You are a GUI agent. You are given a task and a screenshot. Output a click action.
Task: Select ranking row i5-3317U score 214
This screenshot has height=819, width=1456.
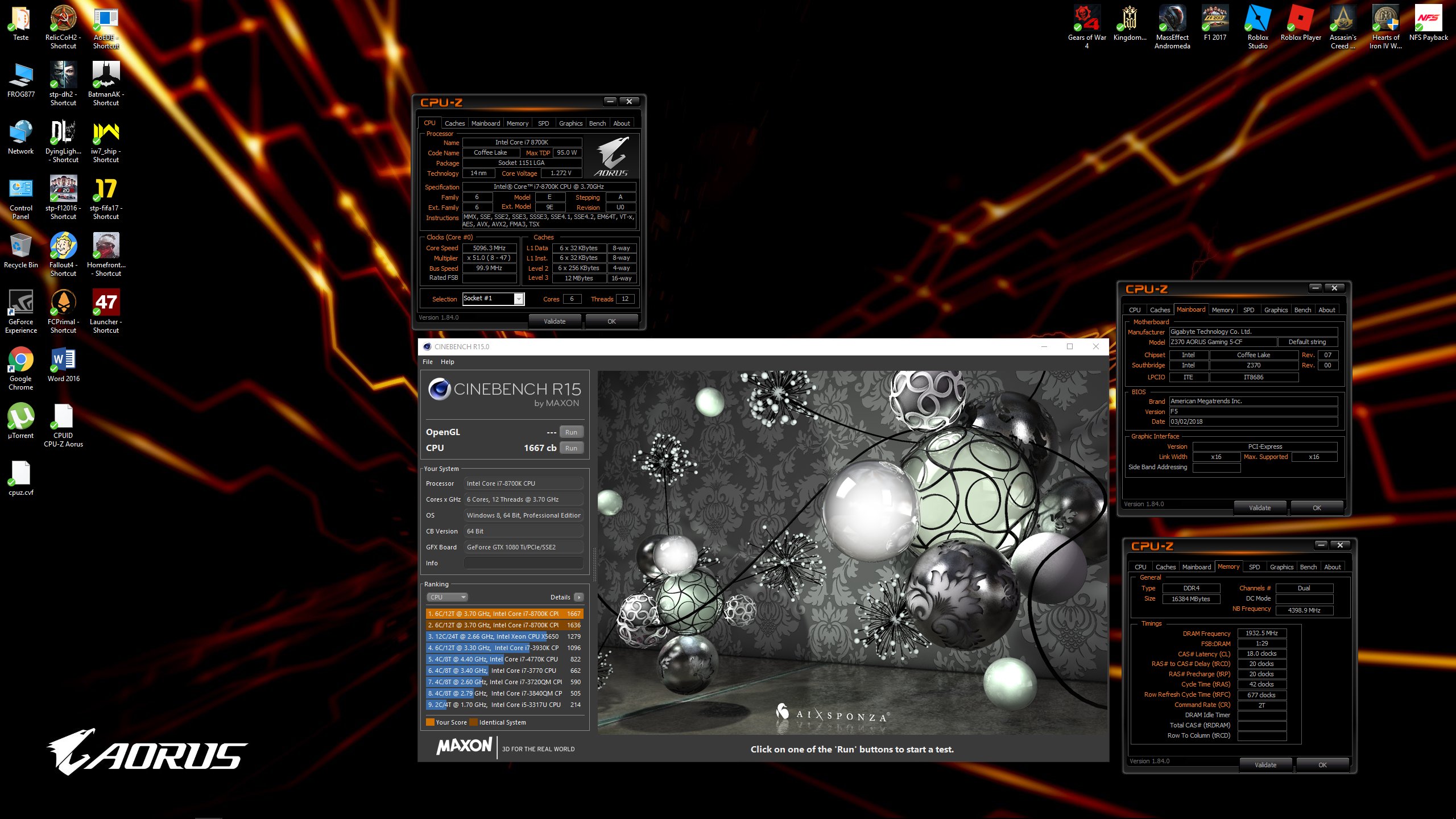[x=504, y=705]
